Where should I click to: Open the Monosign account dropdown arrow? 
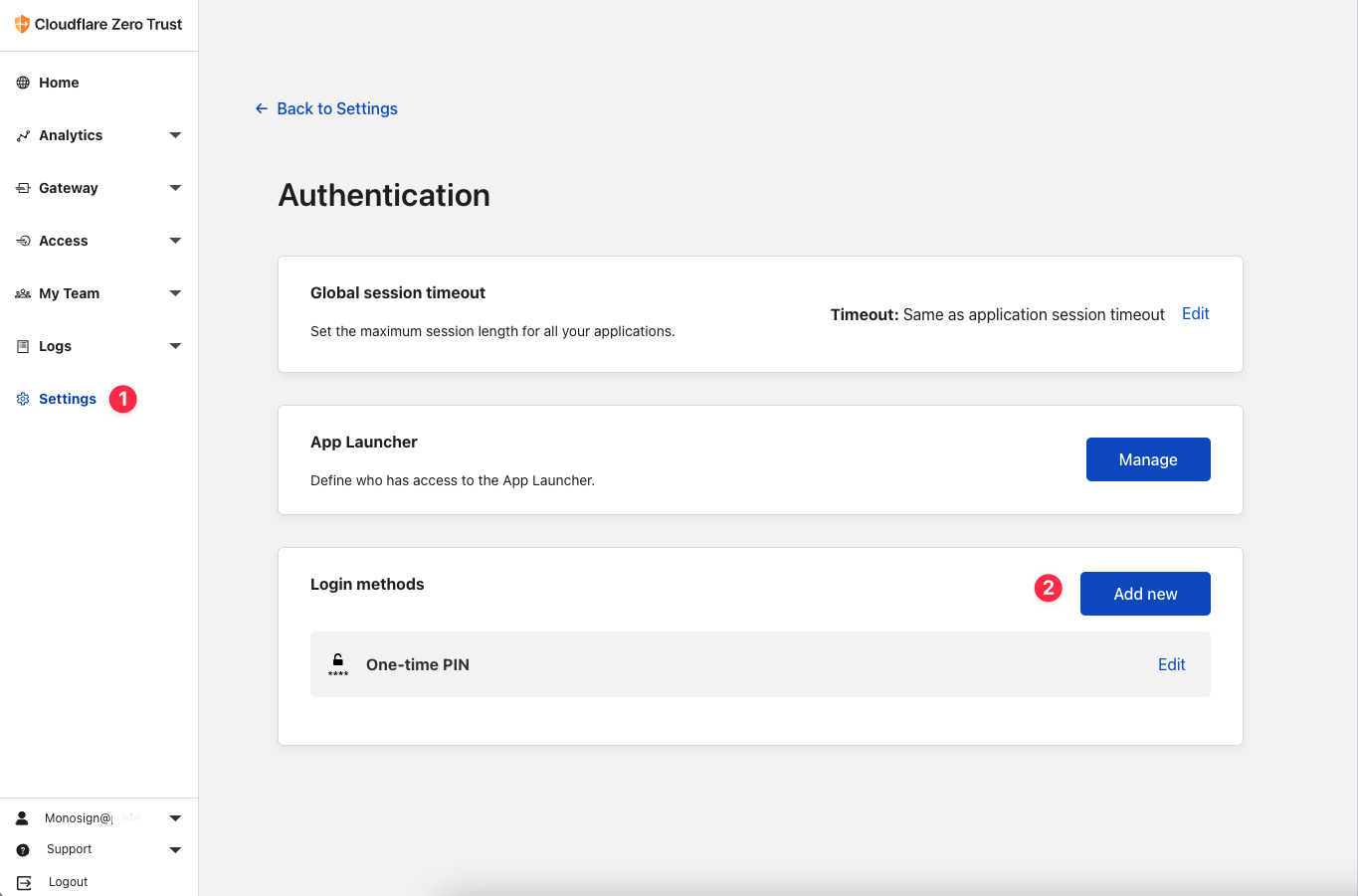[x=175, y=818]
